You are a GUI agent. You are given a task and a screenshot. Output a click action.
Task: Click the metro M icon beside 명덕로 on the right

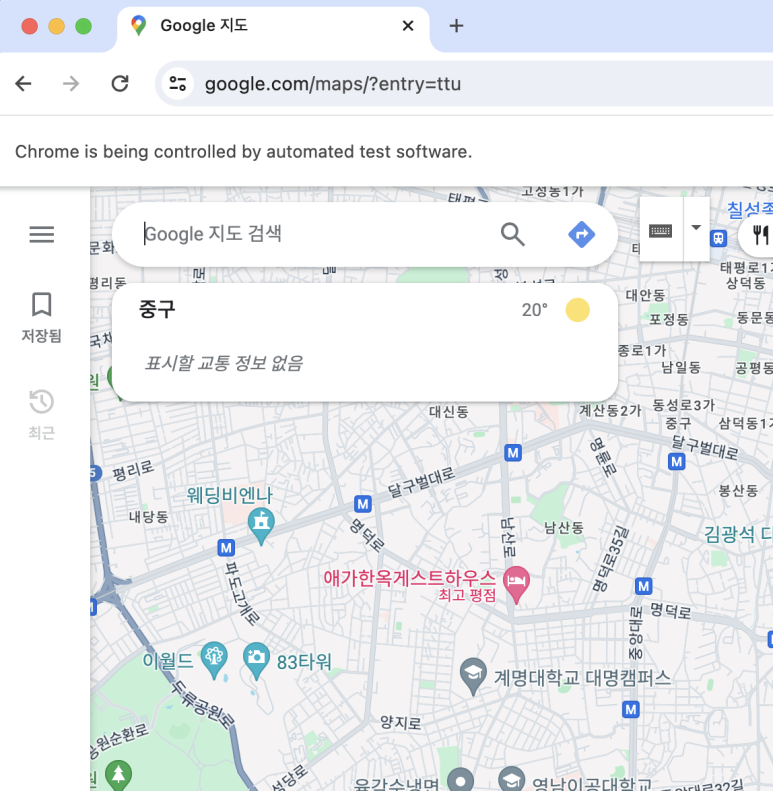[643, 586]
